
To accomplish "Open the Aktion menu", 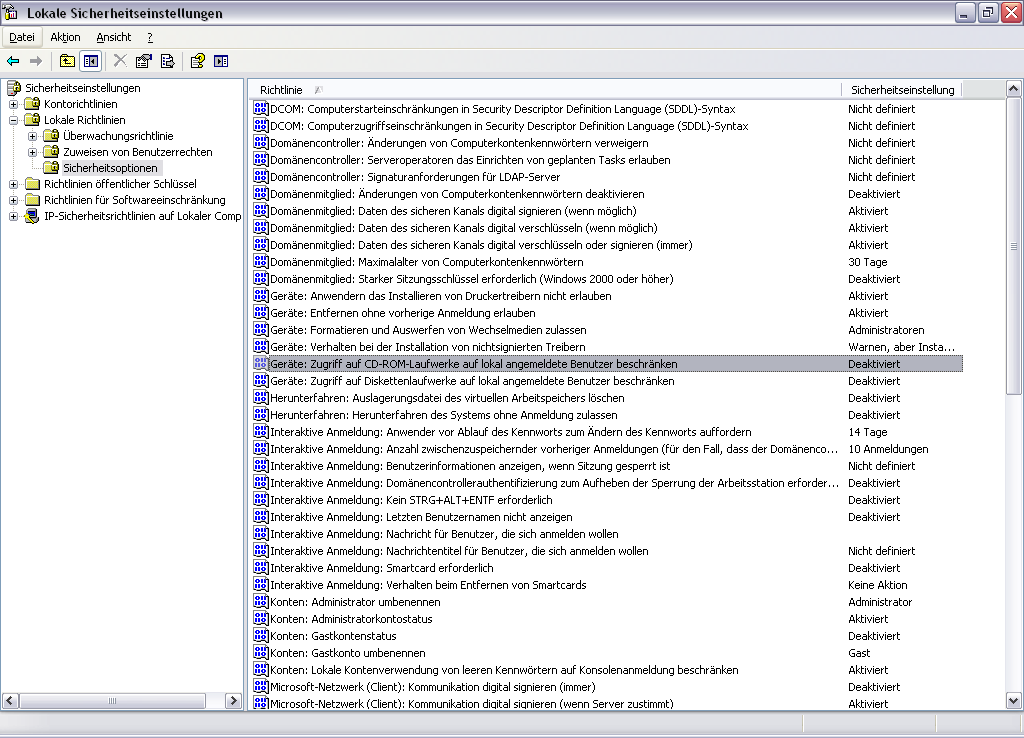I will click(x=65, y=37).
